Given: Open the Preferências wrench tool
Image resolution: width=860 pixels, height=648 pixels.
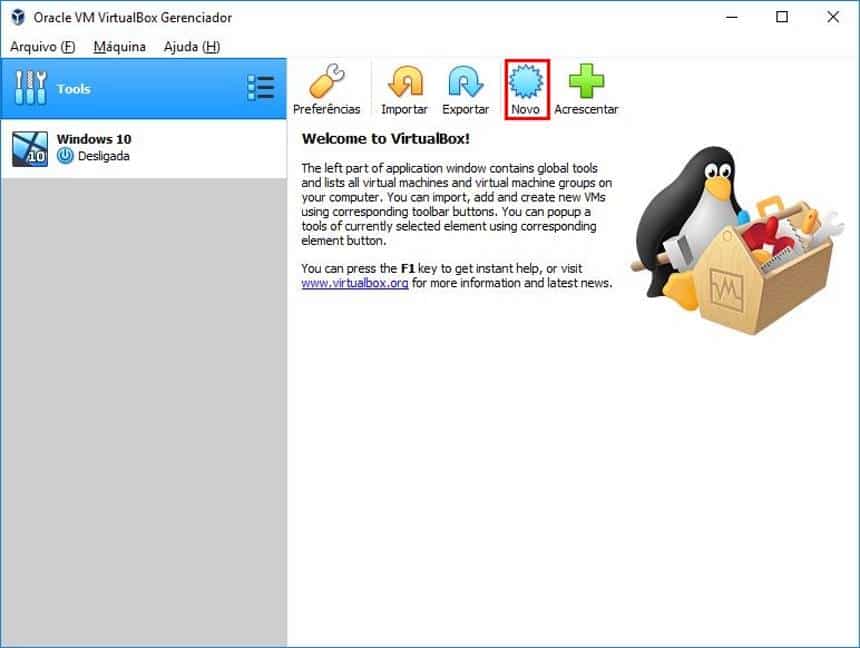Looking at the screenshot, I should (x=326, y=89).
